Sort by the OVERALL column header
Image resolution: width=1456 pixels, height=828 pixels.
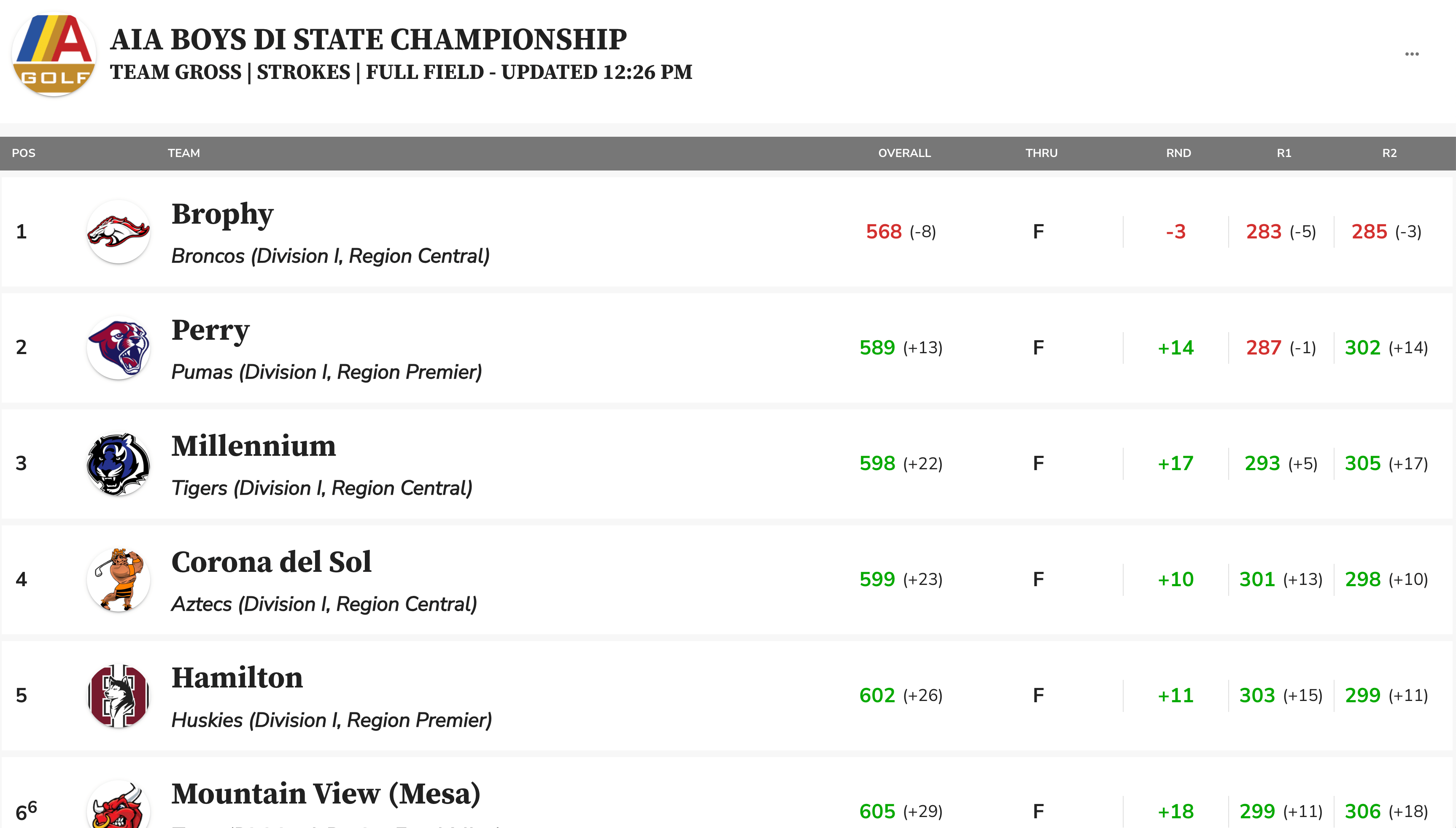point(904,153)
